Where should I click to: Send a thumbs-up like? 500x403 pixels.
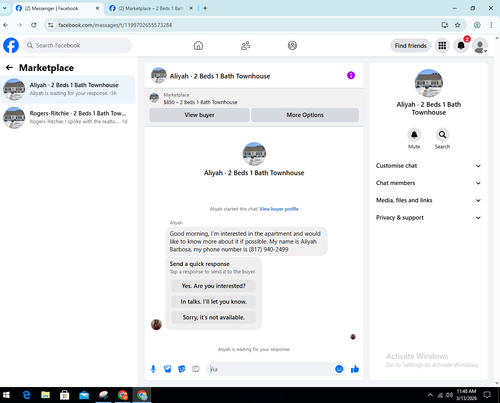coord(355,369)
